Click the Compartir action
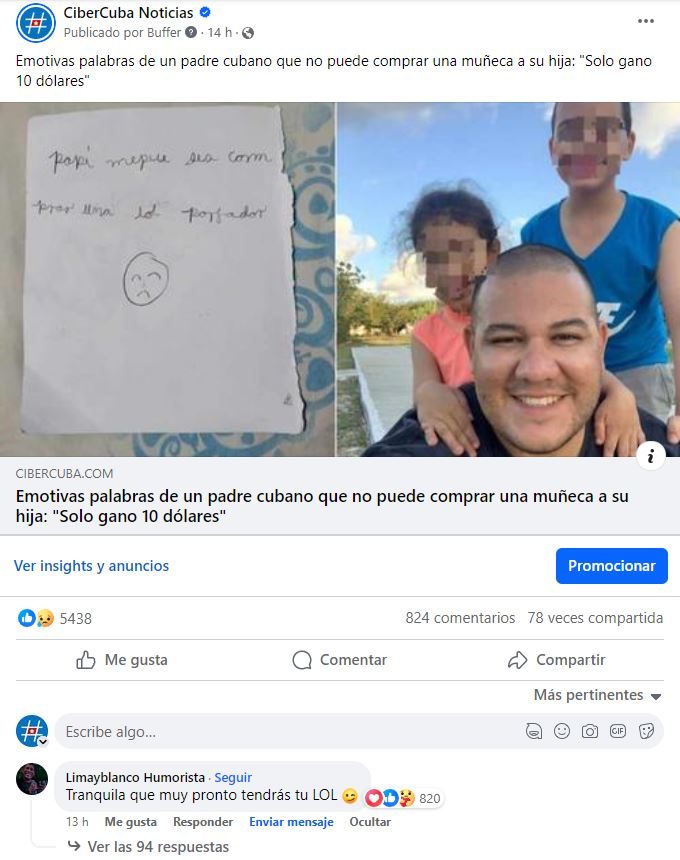The image size is (680, 860). [557, 660]
